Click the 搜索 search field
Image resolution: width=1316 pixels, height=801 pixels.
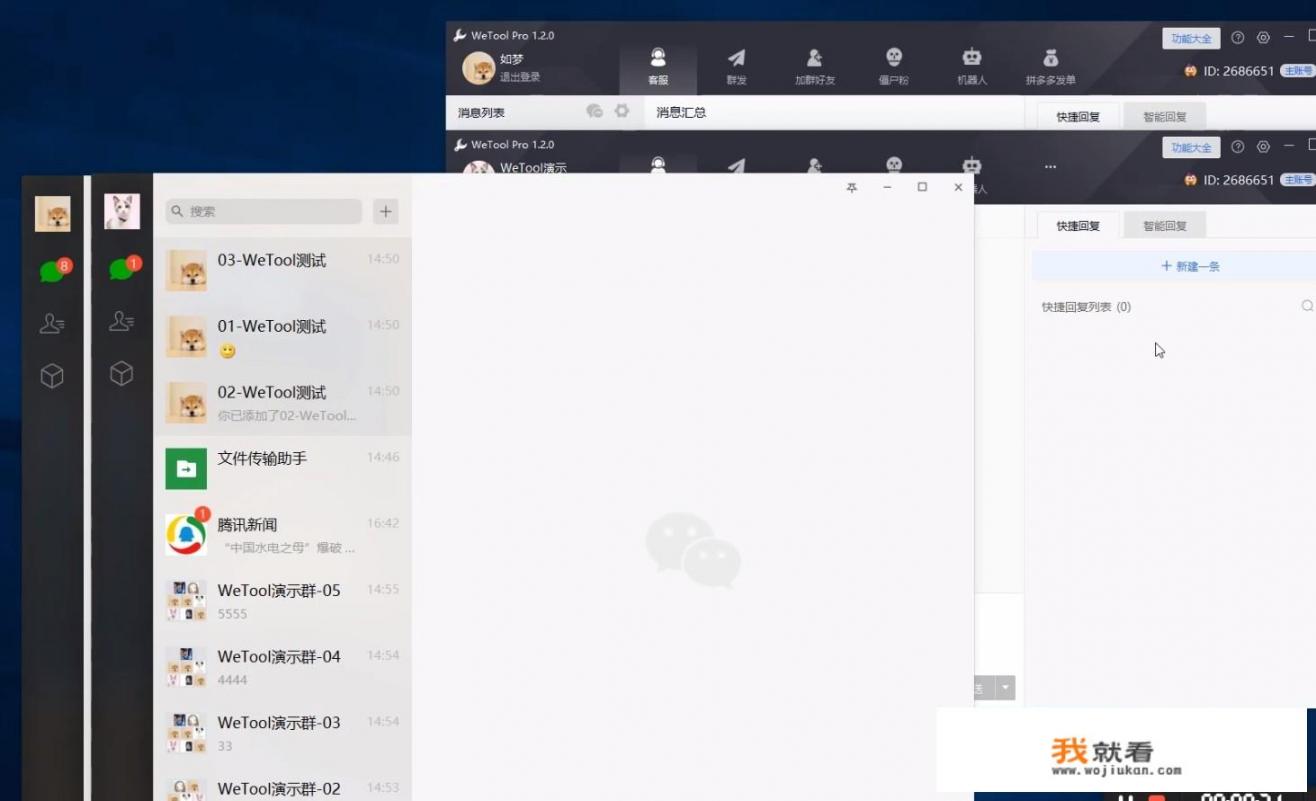click(x=264, y=211)
